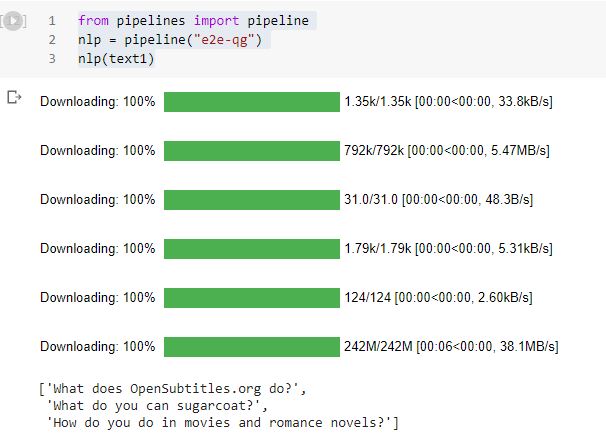Click the first progress bar at 1.35k/1.35k
This screenshot has width=606, height=441.
[x=251, y=102]
